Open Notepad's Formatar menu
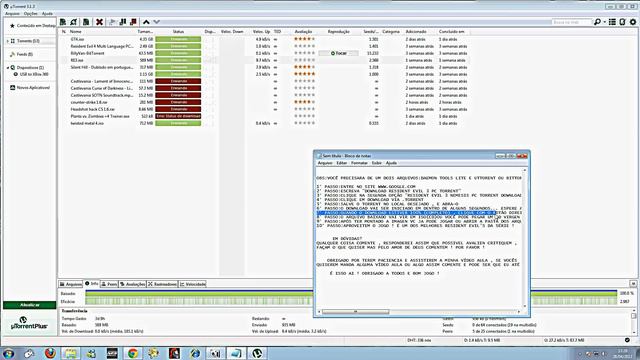 click(359, 163)
